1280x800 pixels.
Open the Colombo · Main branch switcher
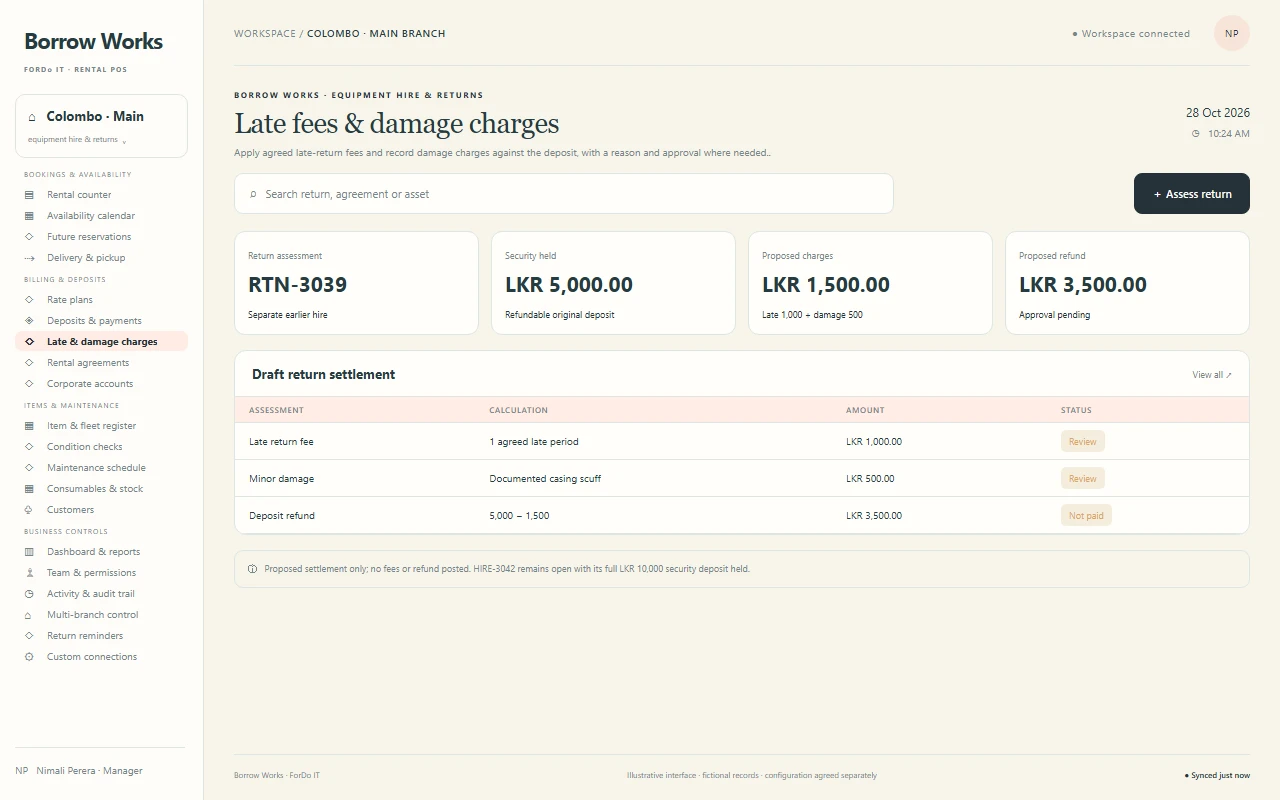pyautogui.click(x=101, y=126)
